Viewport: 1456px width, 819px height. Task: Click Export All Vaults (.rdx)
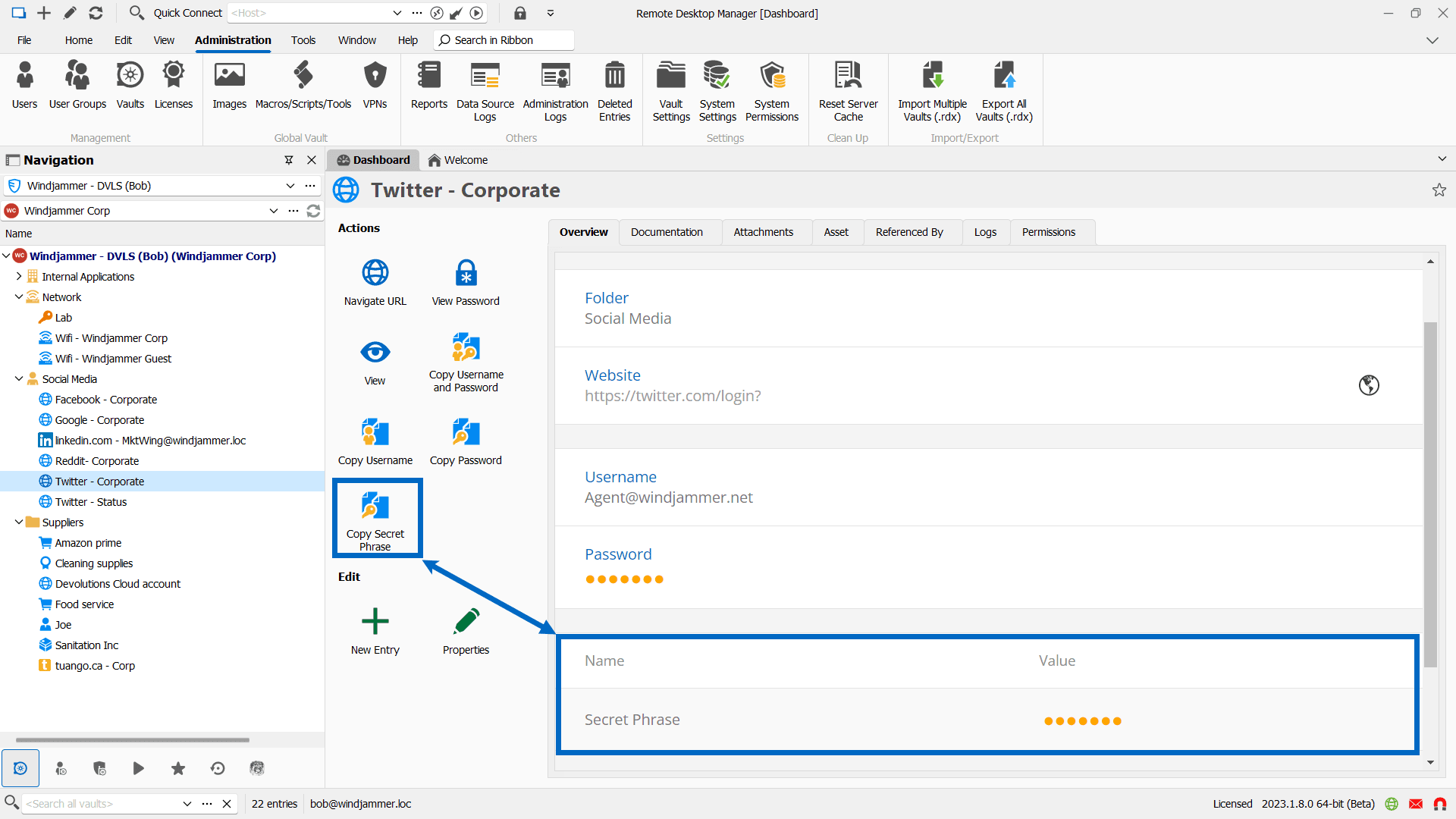1004,91
